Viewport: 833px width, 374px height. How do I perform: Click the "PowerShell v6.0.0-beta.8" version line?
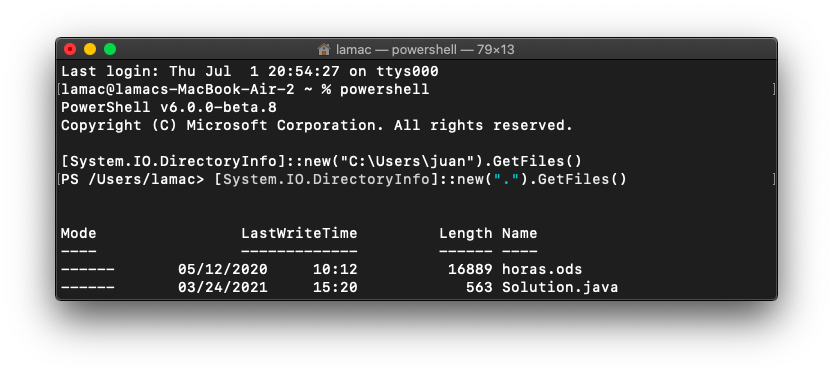(169, 107)
